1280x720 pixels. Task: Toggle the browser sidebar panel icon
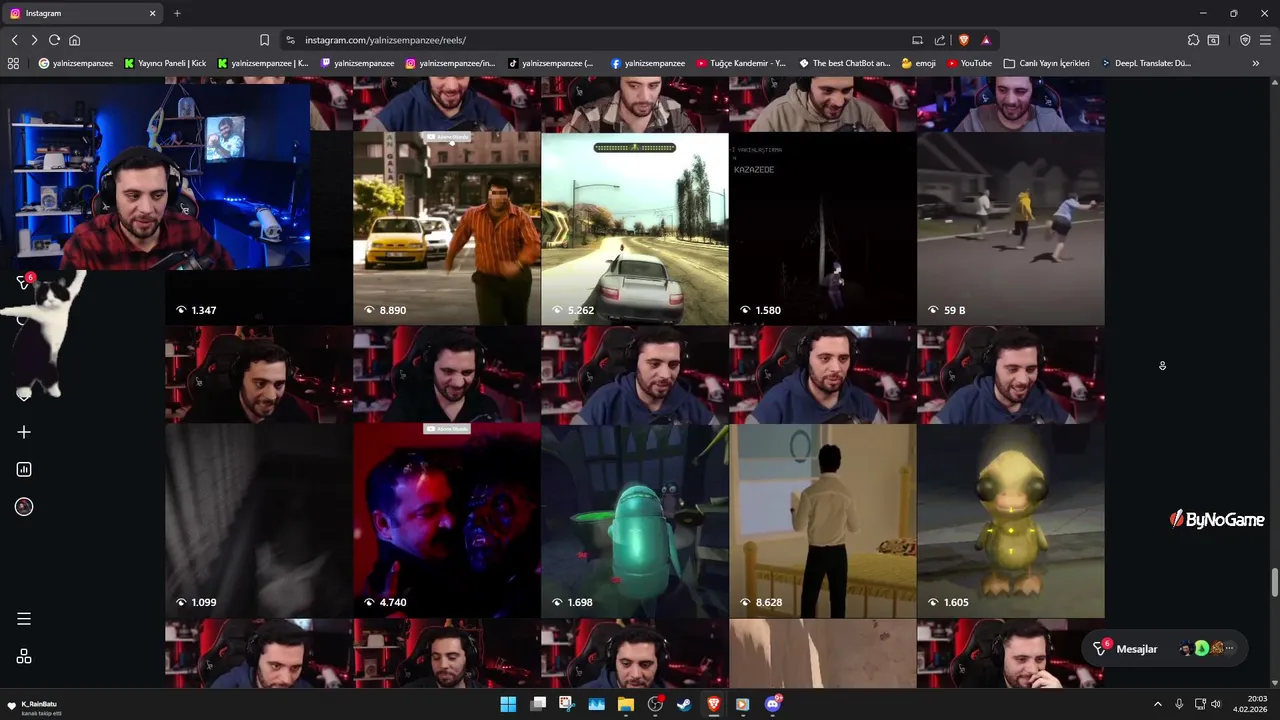click(1213, 40)
